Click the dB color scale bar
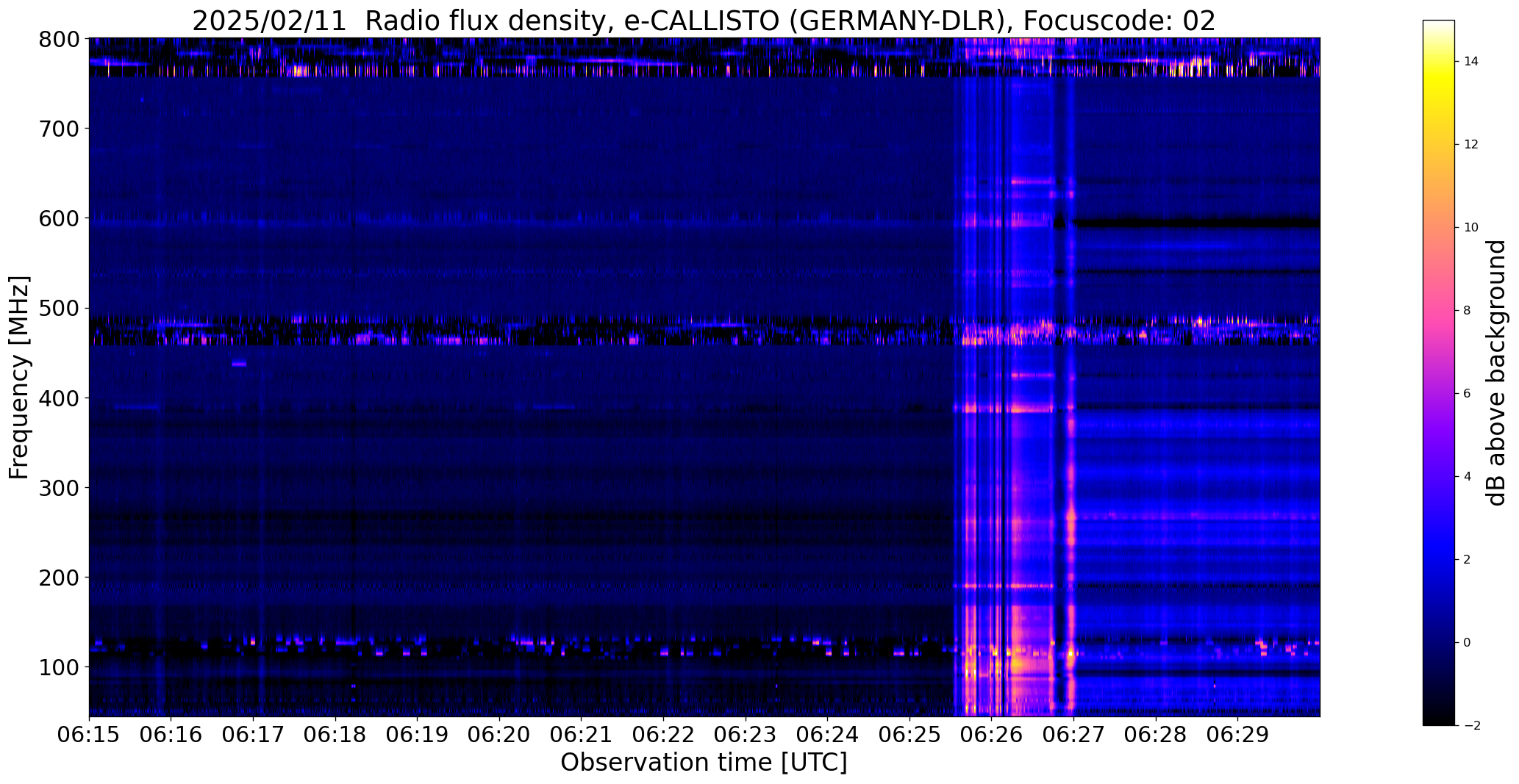The height and width of the screenshot is (784, 1519). click(1439, 373)
